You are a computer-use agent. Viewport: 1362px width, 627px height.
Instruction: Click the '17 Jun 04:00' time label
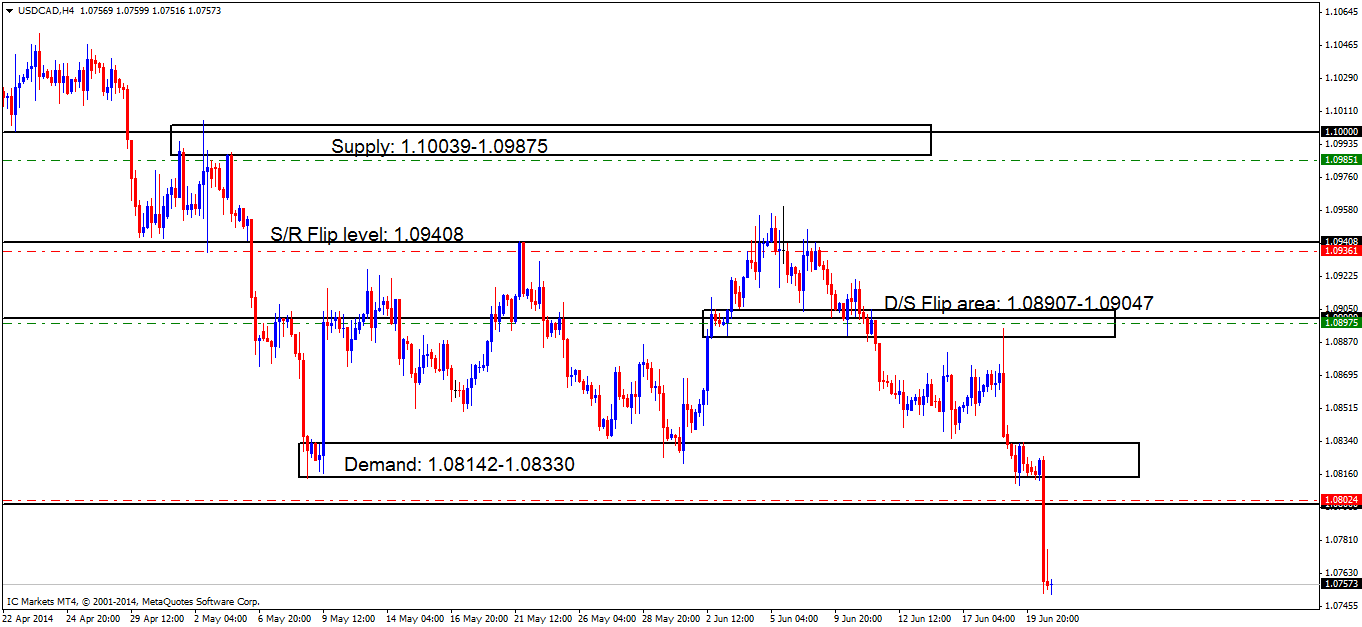(x=989, y=619)
